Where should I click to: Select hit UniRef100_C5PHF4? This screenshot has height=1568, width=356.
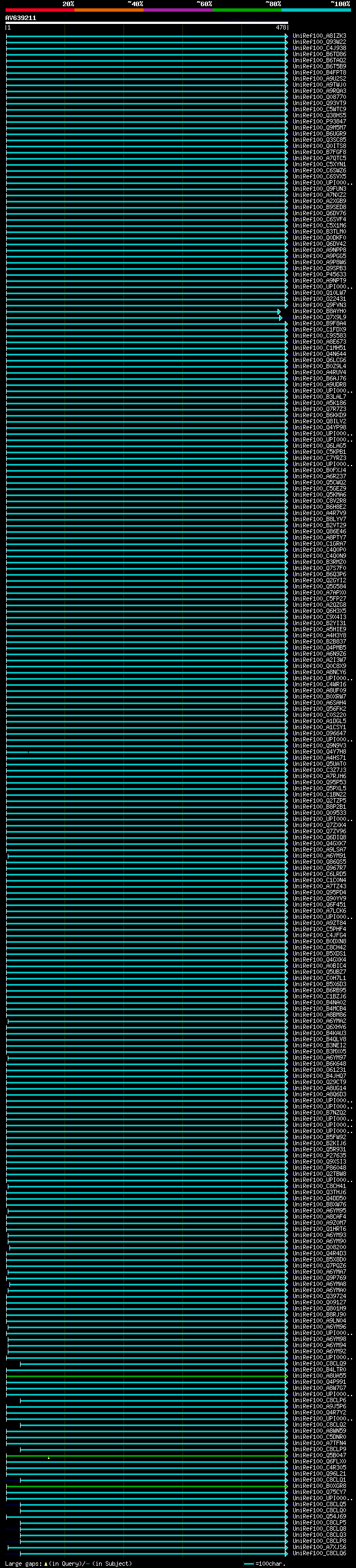tap(319, 929)
